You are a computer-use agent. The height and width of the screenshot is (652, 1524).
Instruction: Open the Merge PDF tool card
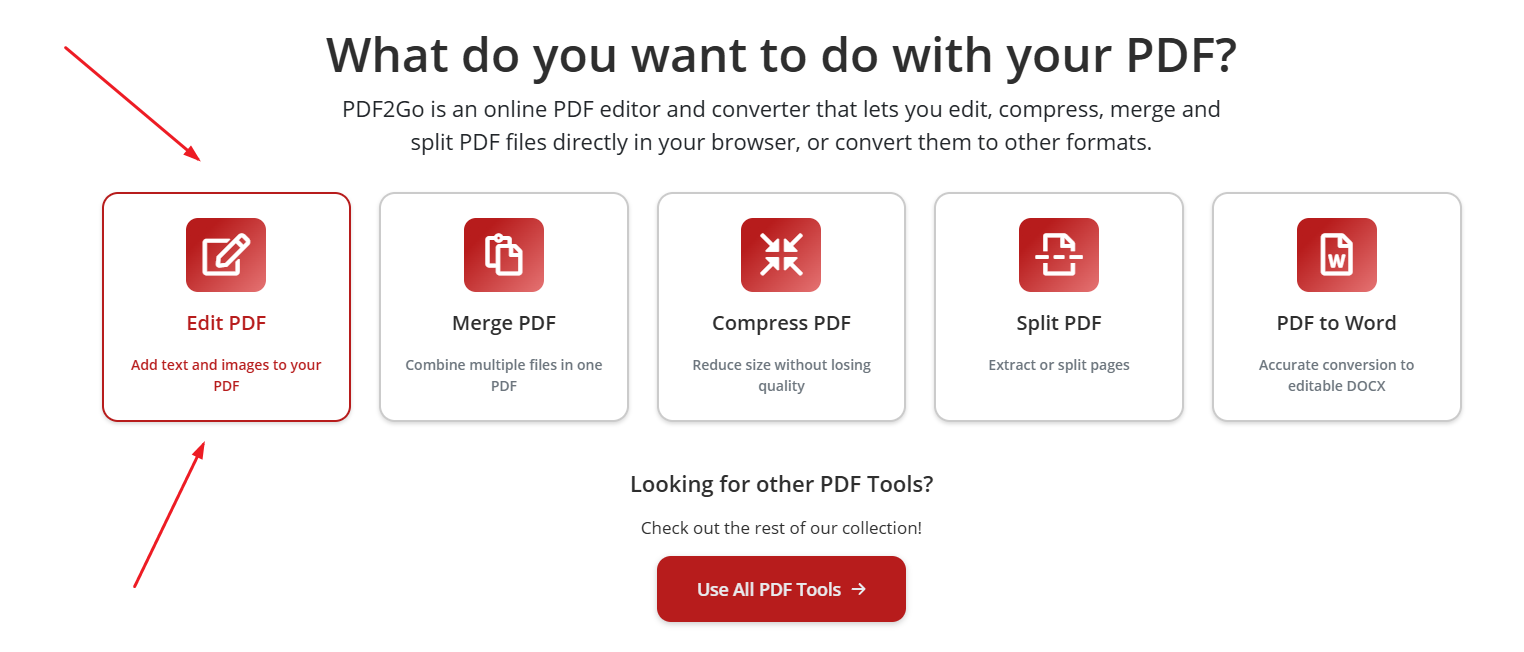[503, 307]
